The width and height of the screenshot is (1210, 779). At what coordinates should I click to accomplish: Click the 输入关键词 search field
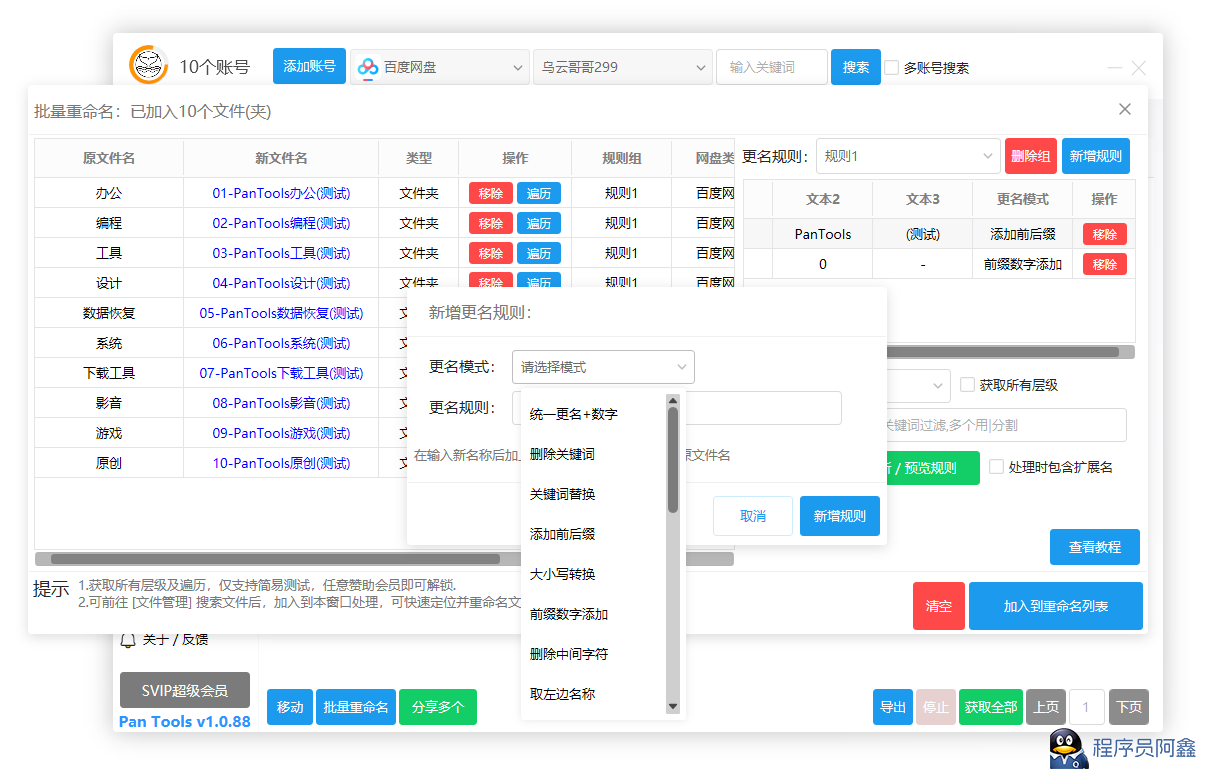pos(771,67)
